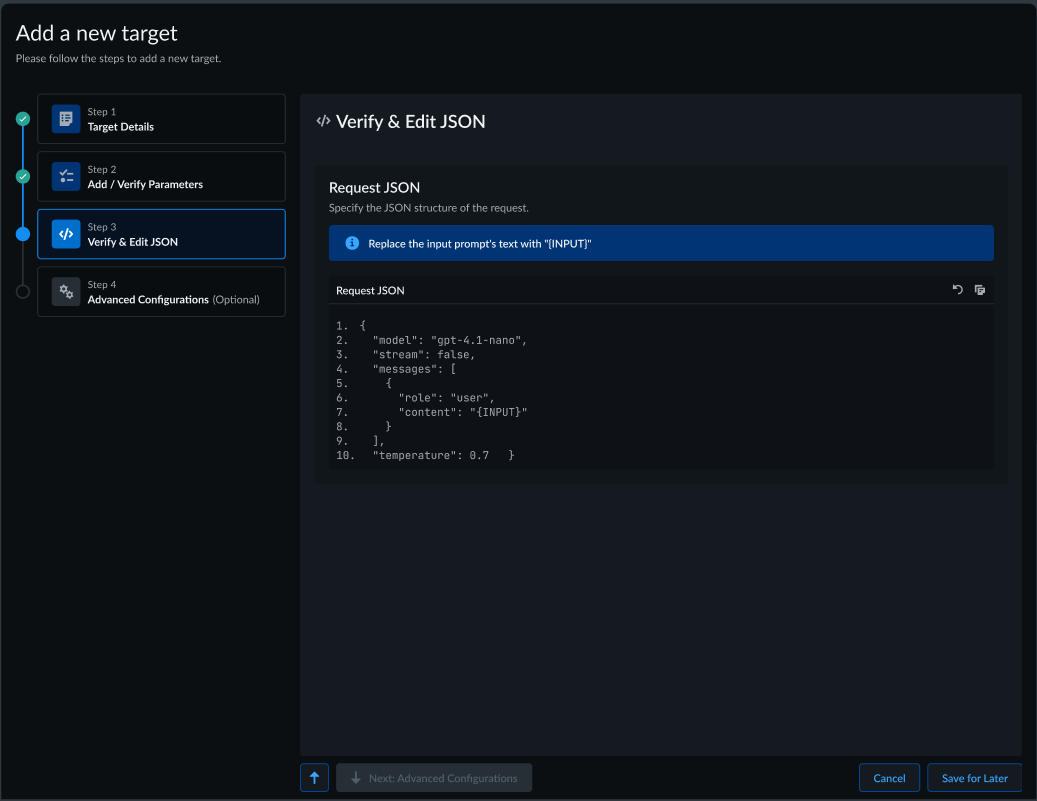This screenshot has height=801, width=1037.
Task: Click the Step 4 empty circle indicator
Action: 23,292
